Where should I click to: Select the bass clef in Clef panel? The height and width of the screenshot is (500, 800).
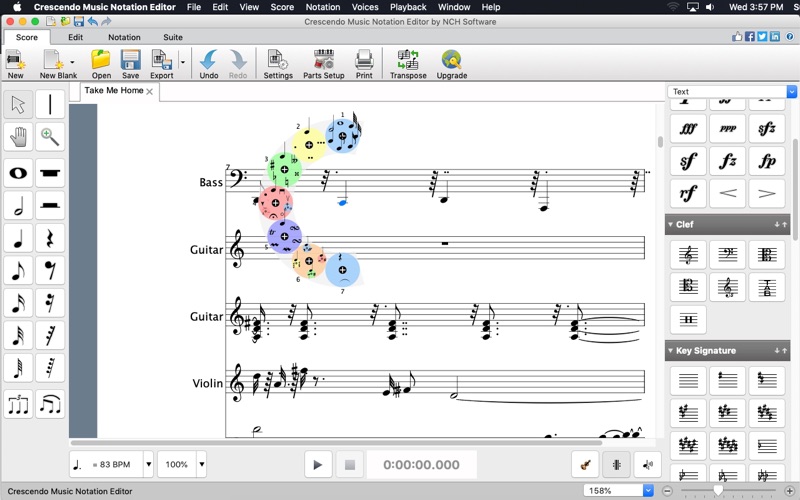728,255
